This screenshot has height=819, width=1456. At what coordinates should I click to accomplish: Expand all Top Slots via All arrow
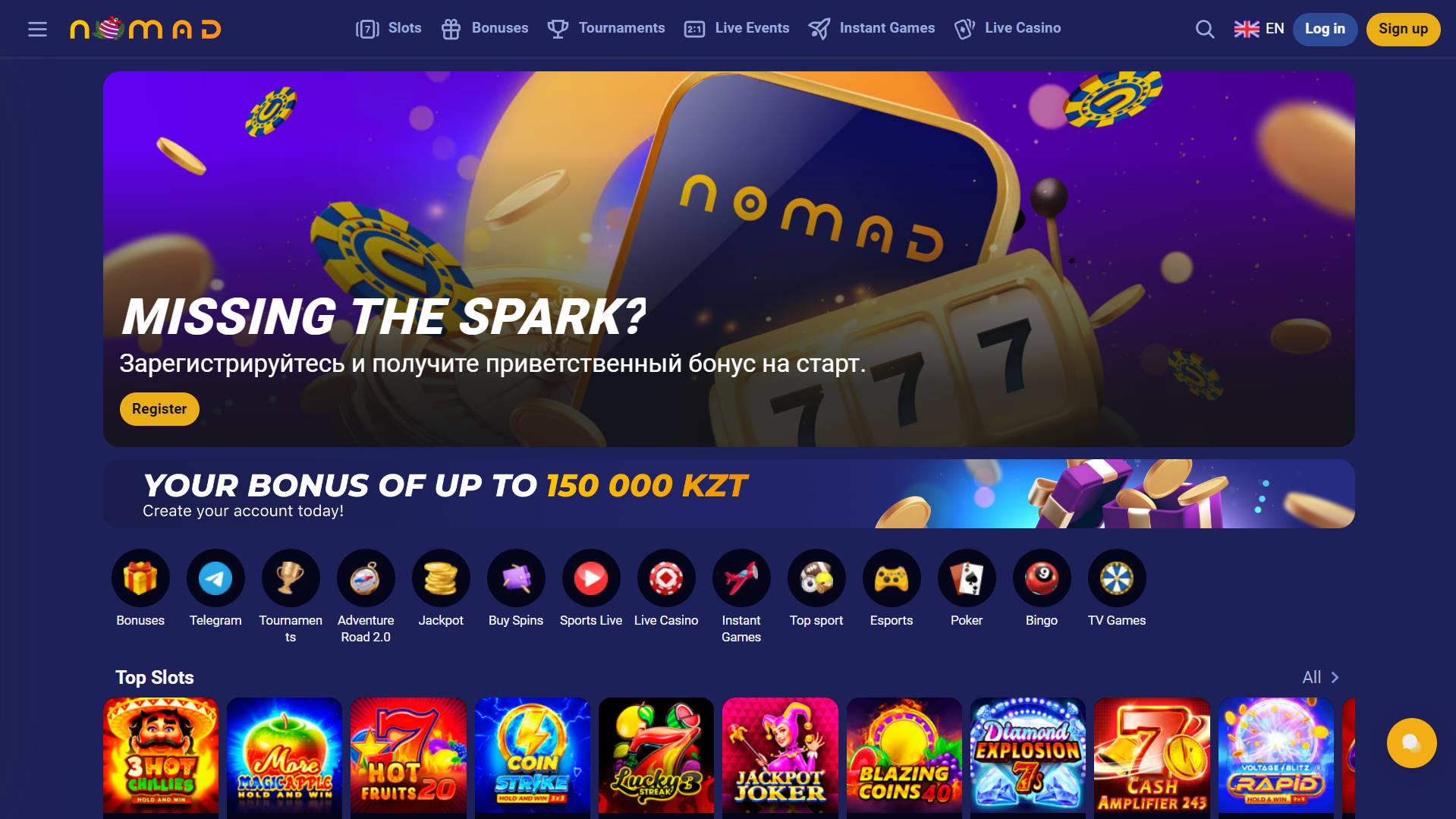1321,677
